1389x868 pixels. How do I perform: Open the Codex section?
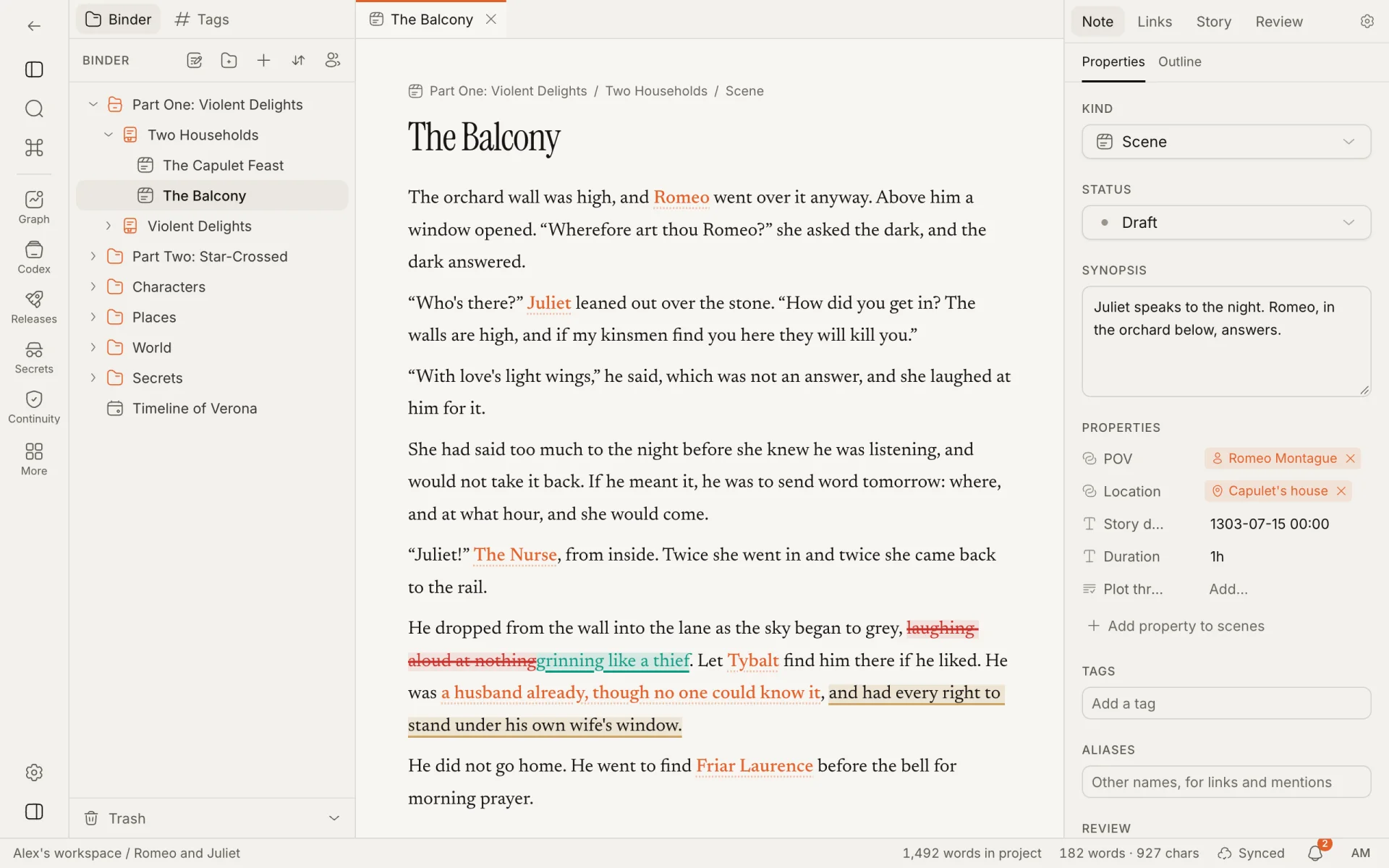click(x=34, y=257)
